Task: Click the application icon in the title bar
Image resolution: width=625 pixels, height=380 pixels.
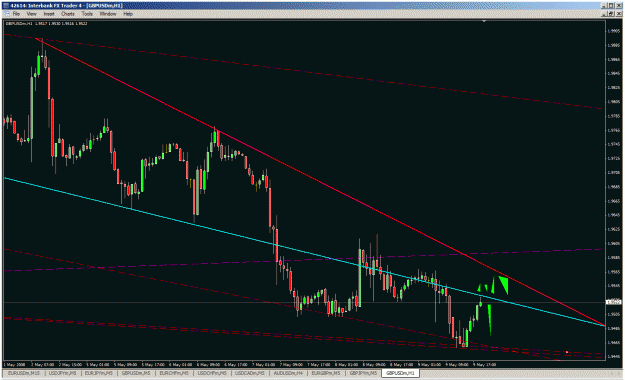Action: tap(6, 6)
